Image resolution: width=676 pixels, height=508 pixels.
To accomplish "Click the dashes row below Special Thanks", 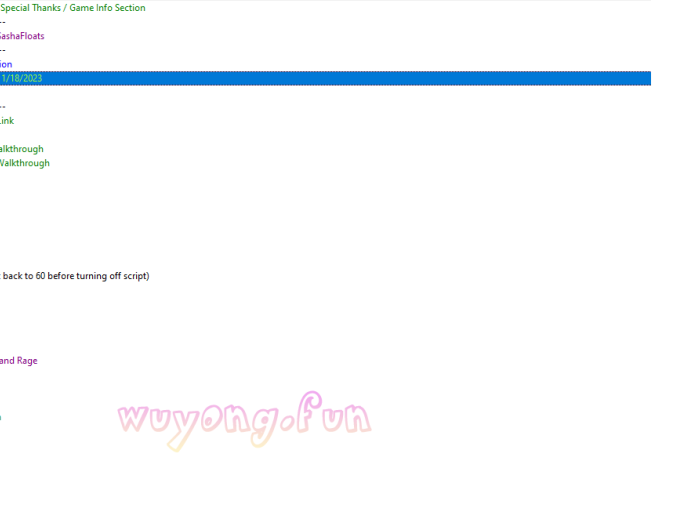I will pyautogui.click(x=3, y=22).
